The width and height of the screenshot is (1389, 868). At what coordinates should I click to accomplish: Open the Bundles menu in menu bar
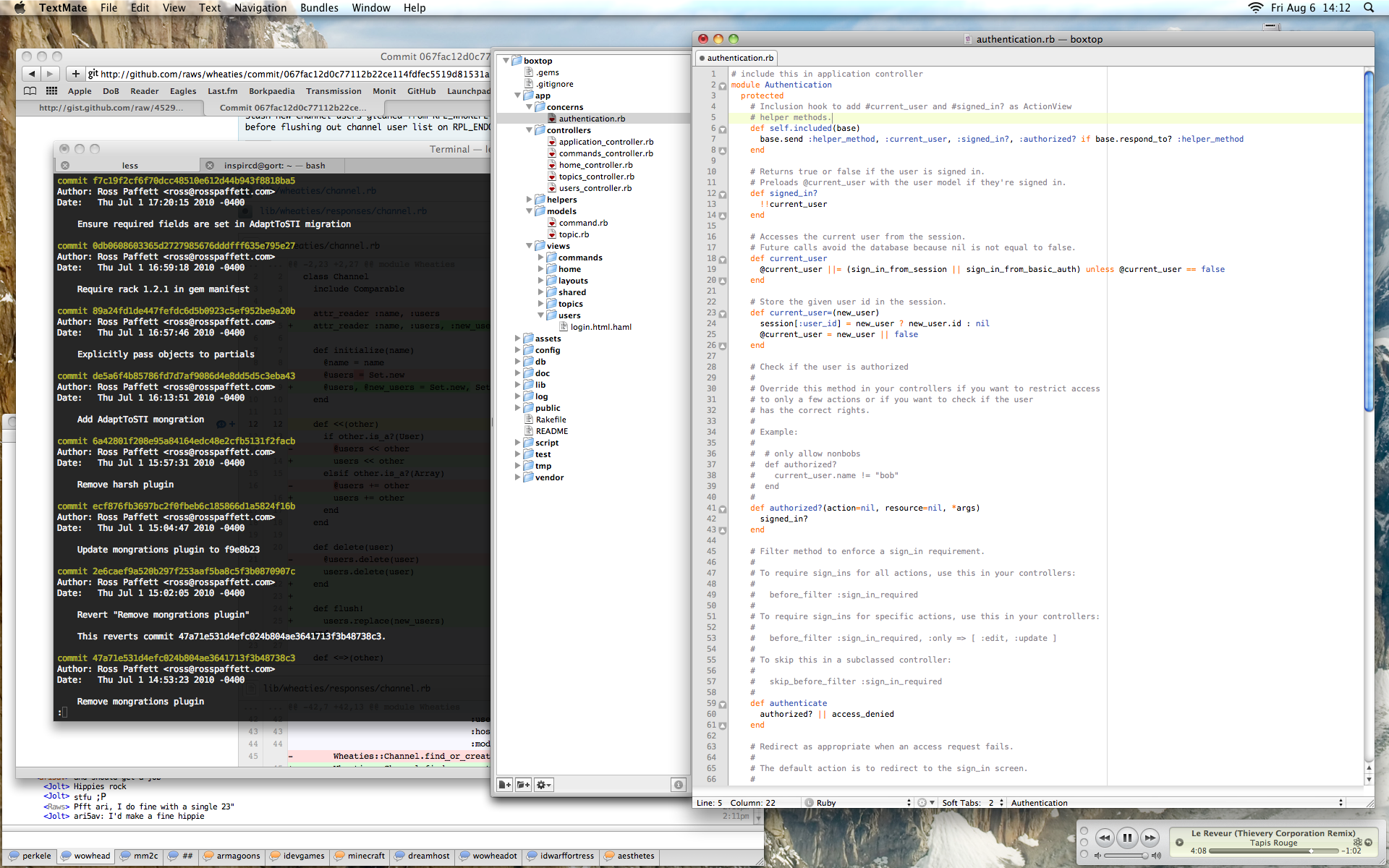pos(319,8)
